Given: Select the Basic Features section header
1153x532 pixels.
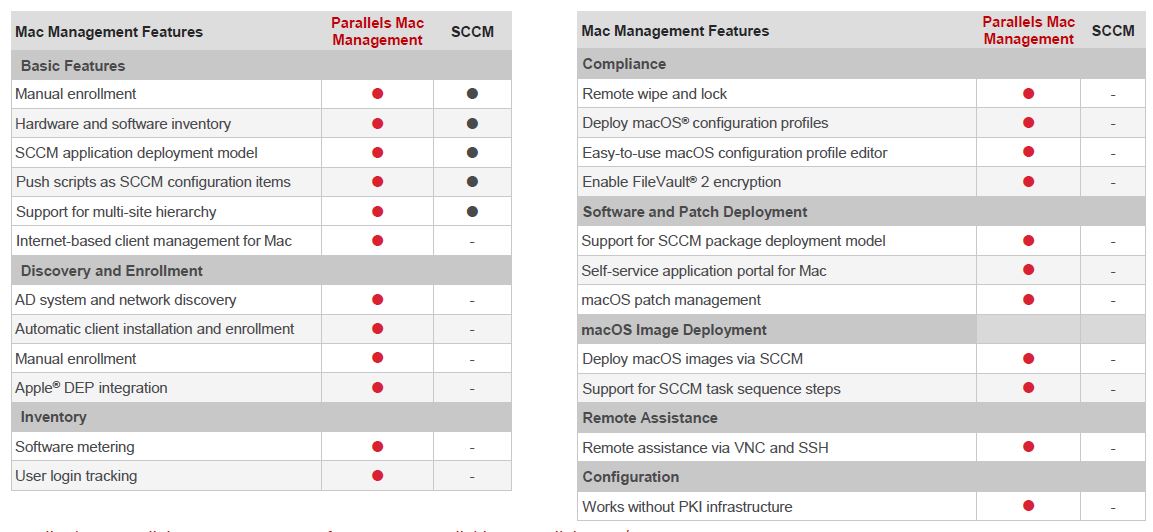Looking at the screenshot, I should point(73,66).
